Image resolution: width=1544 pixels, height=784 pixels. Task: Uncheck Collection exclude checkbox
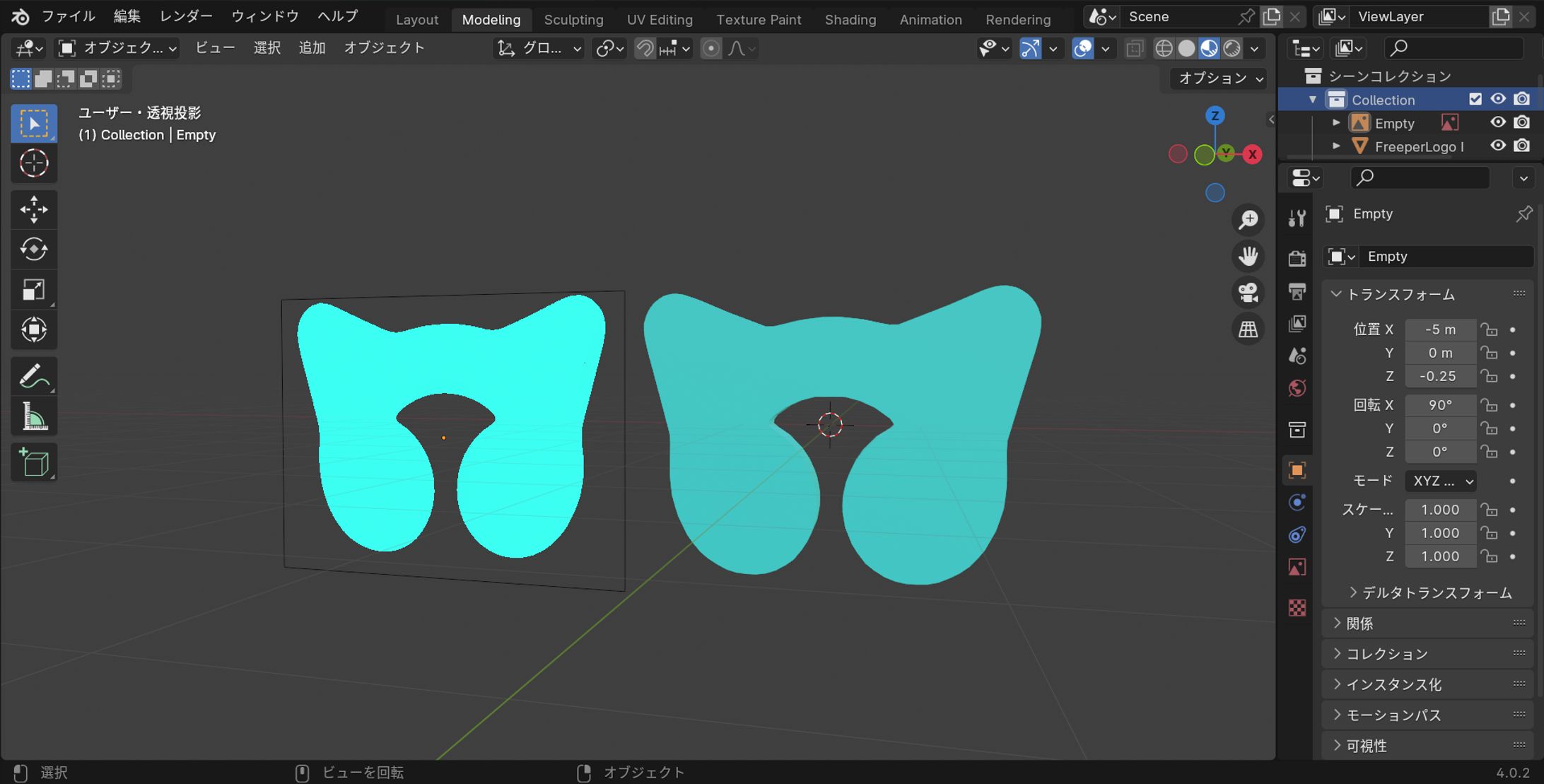click(1475, 99)
